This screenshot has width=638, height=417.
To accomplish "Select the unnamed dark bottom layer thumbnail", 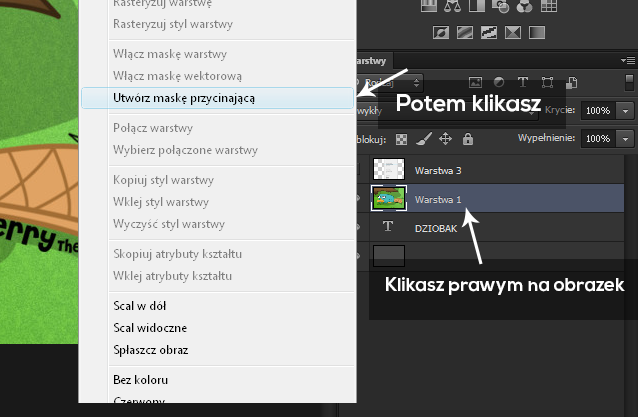I will tap(389, 256).
